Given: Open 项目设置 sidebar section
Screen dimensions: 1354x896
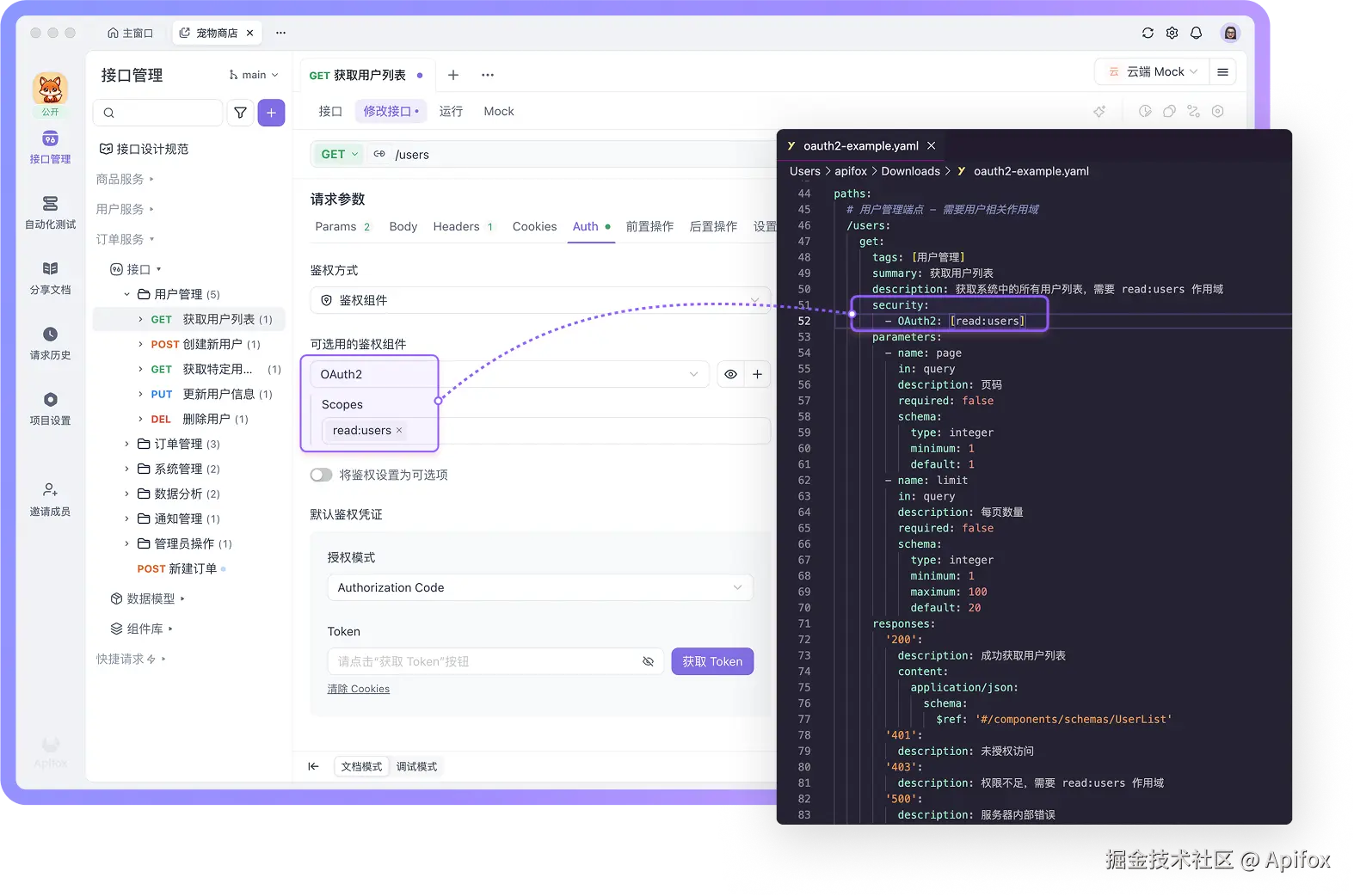Looking at the screenshot, I should [50, 408].
